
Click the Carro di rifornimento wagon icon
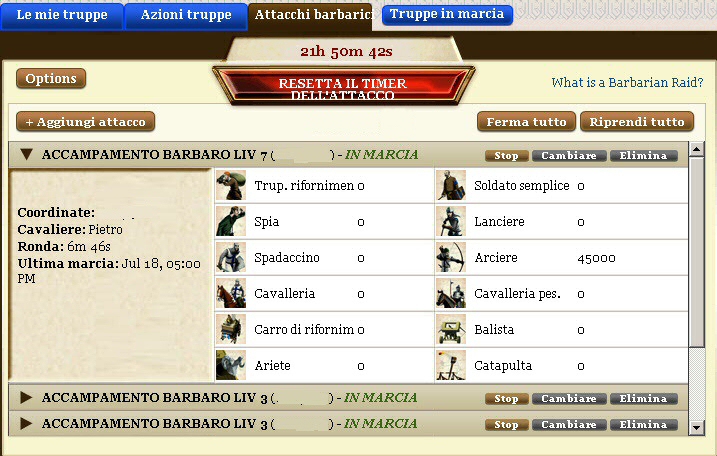231,329
